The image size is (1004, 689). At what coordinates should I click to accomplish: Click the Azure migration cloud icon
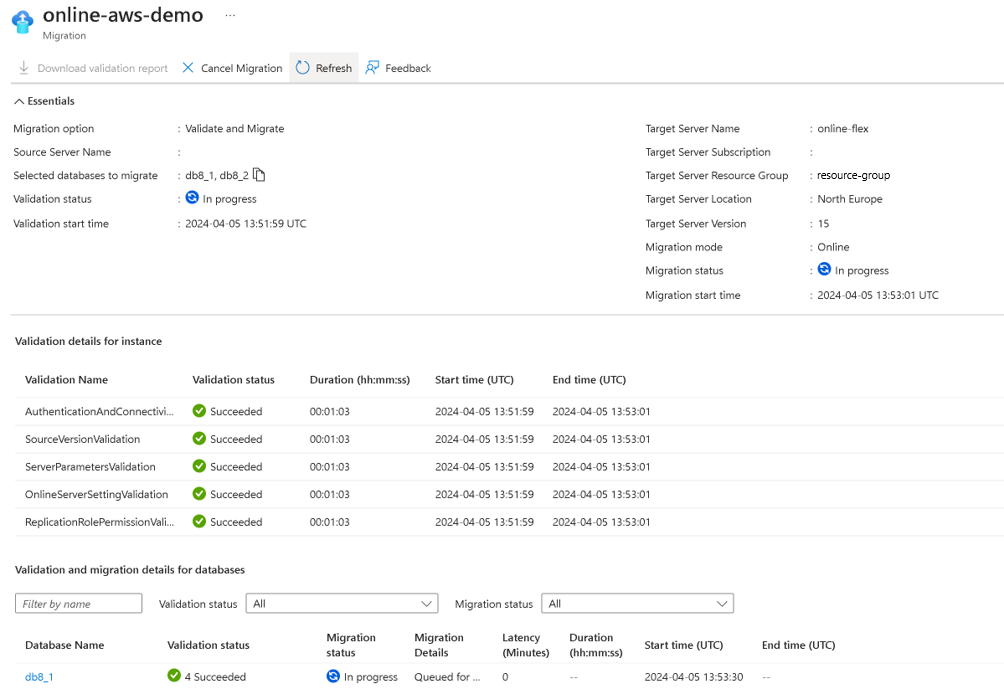22,22
